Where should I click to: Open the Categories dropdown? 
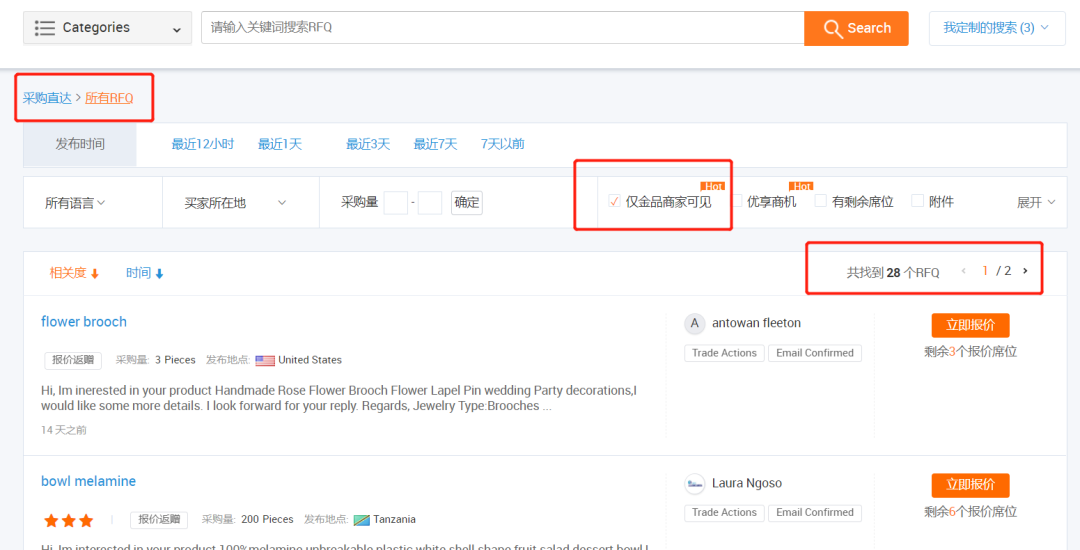(x=107, y=28)
